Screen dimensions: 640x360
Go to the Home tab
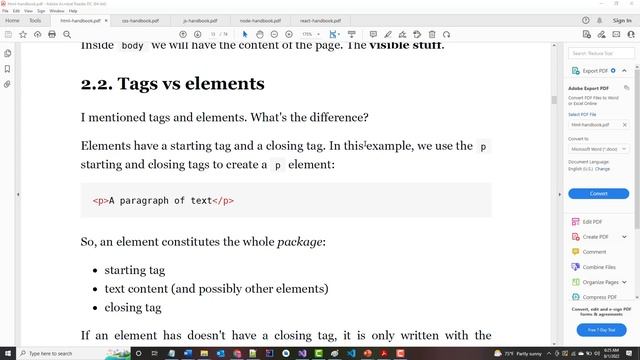[12, 21]
